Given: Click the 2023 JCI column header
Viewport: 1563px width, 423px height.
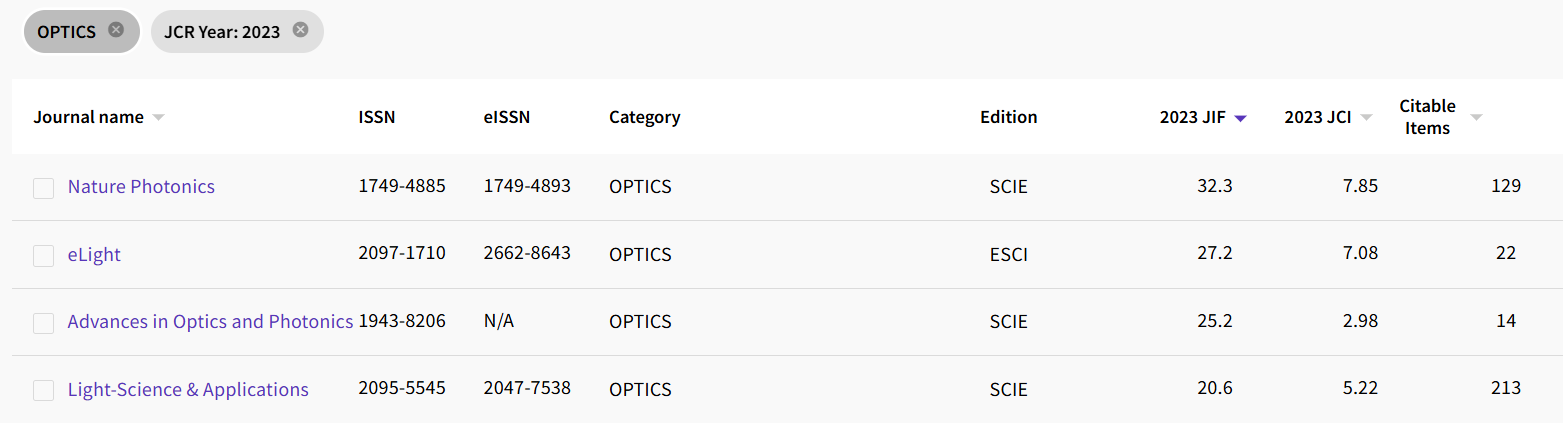Looking at the screenshot, I should click(1317, 117).
